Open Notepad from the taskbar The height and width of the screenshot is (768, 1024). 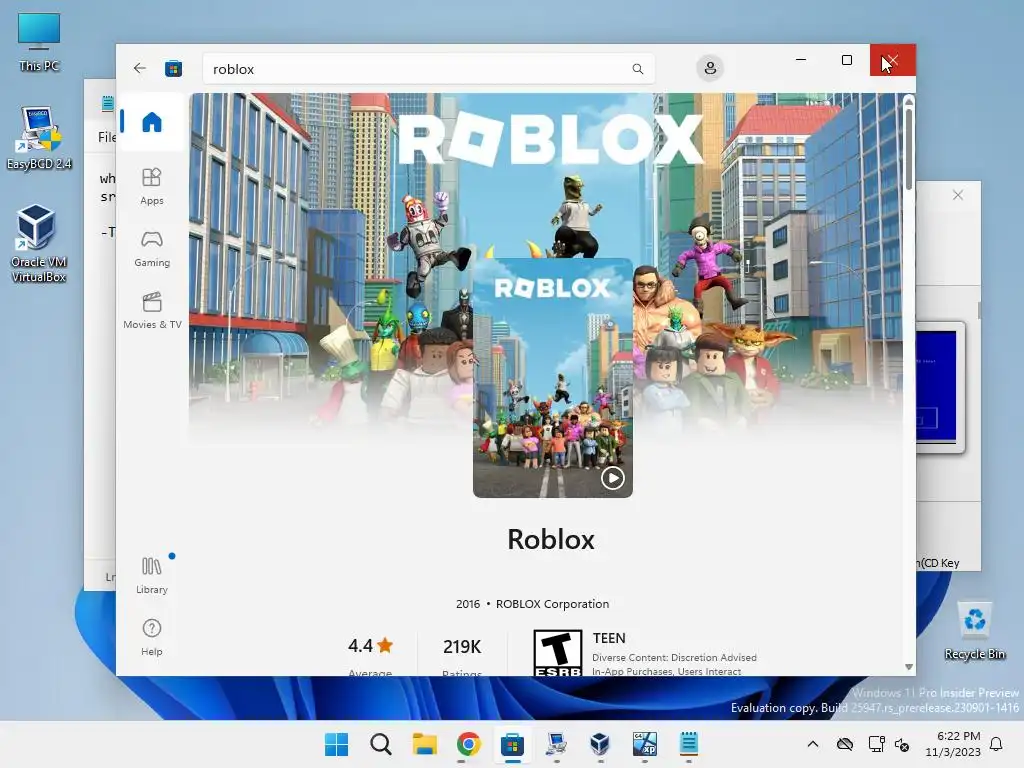pos(688,744)
